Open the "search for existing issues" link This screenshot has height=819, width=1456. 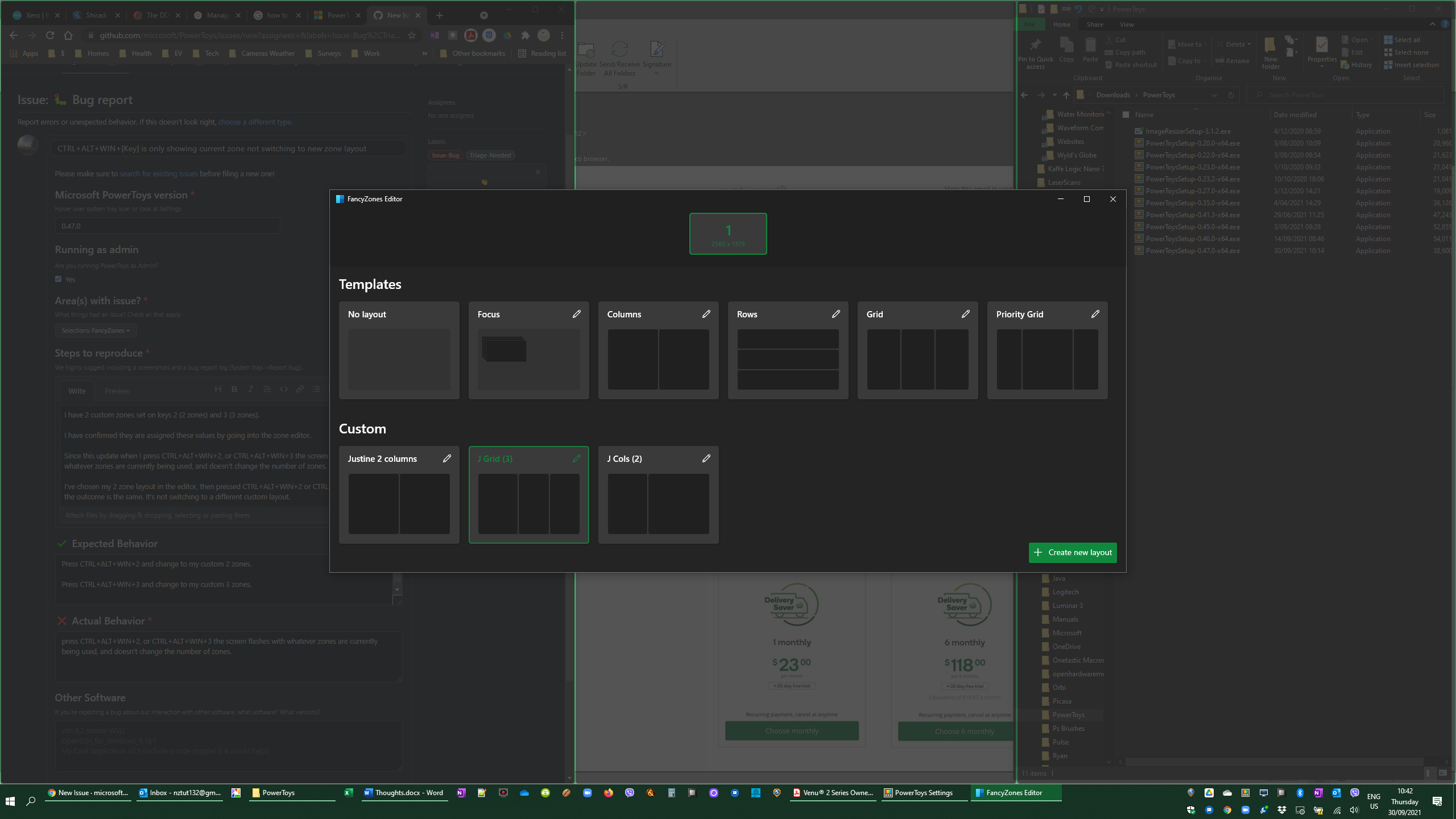158,173
